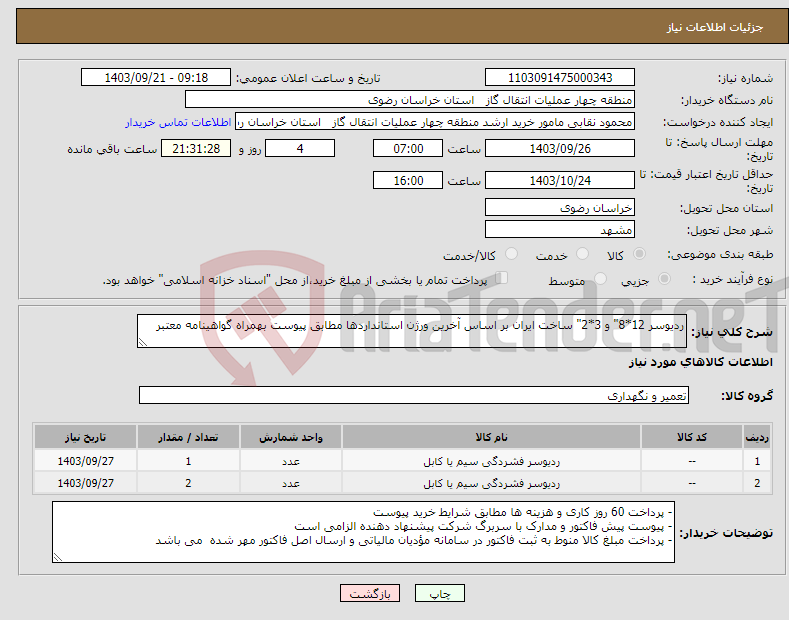This screenshot has height=620, width=789.
Task: Click the price validity time 16:00
Action: point(408,180)
